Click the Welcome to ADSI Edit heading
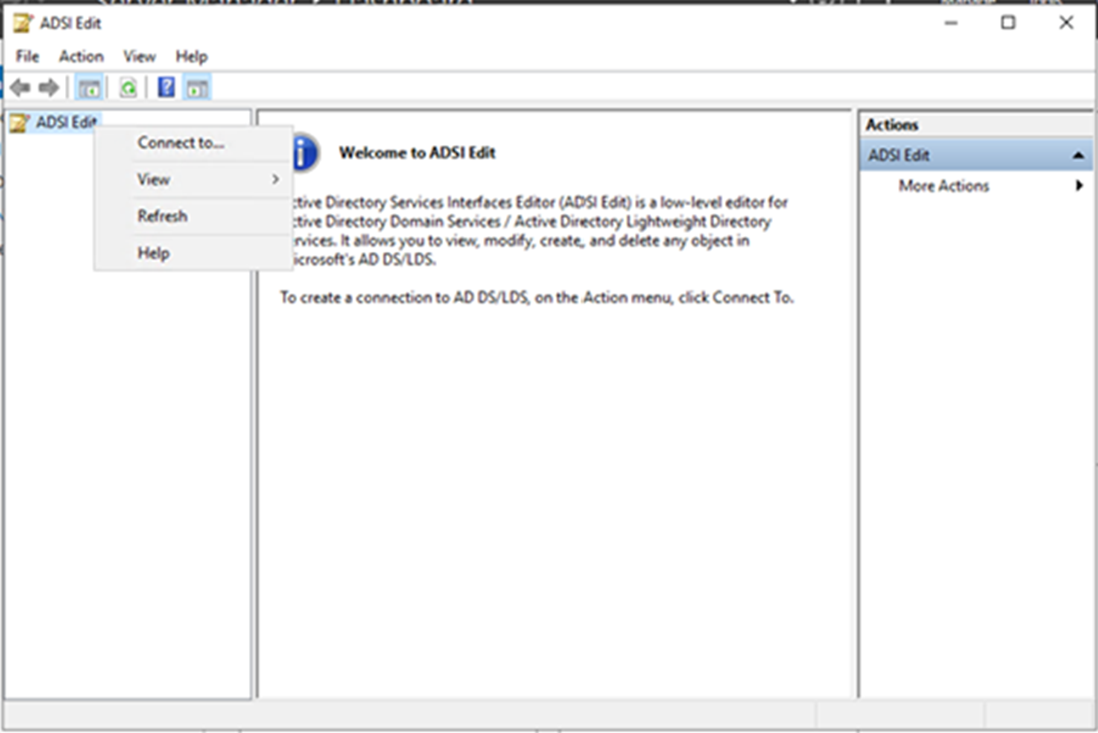The image size is (1098, 733). point(417,153)
